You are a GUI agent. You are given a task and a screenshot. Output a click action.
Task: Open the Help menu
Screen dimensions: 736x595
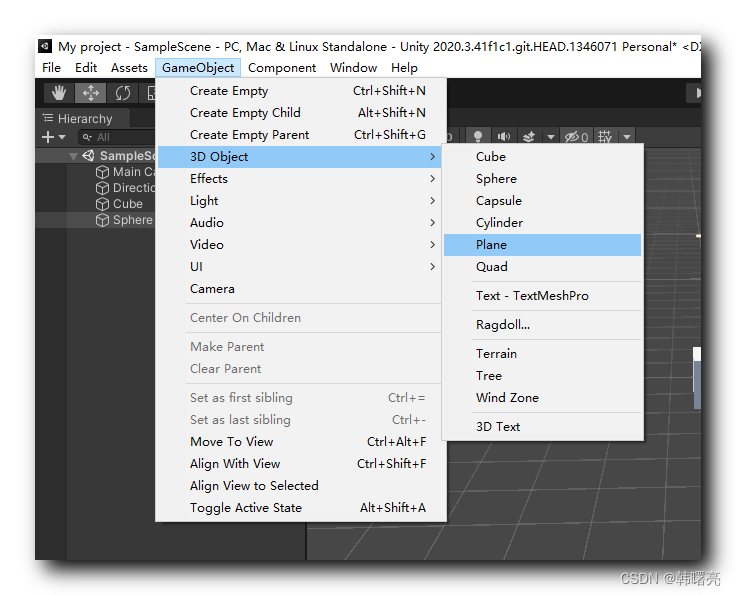coord(404,68)
